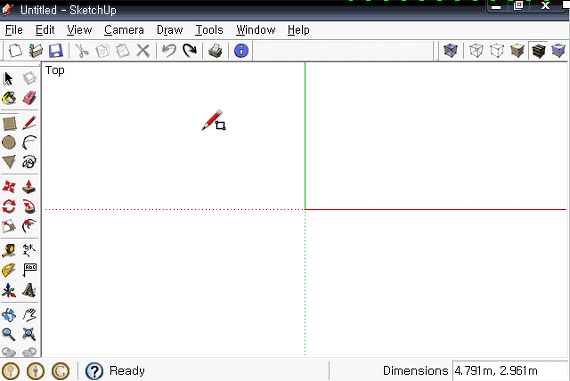The image size is (570, 381).
Task: Click the Dimensions value box
Action: [510, 371]
